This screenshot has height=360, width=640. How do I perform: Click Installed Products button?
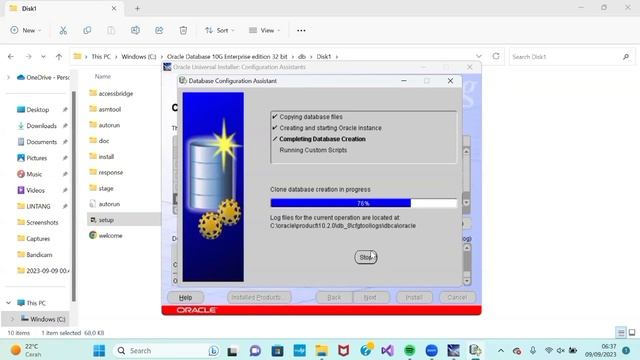point(259,298)
